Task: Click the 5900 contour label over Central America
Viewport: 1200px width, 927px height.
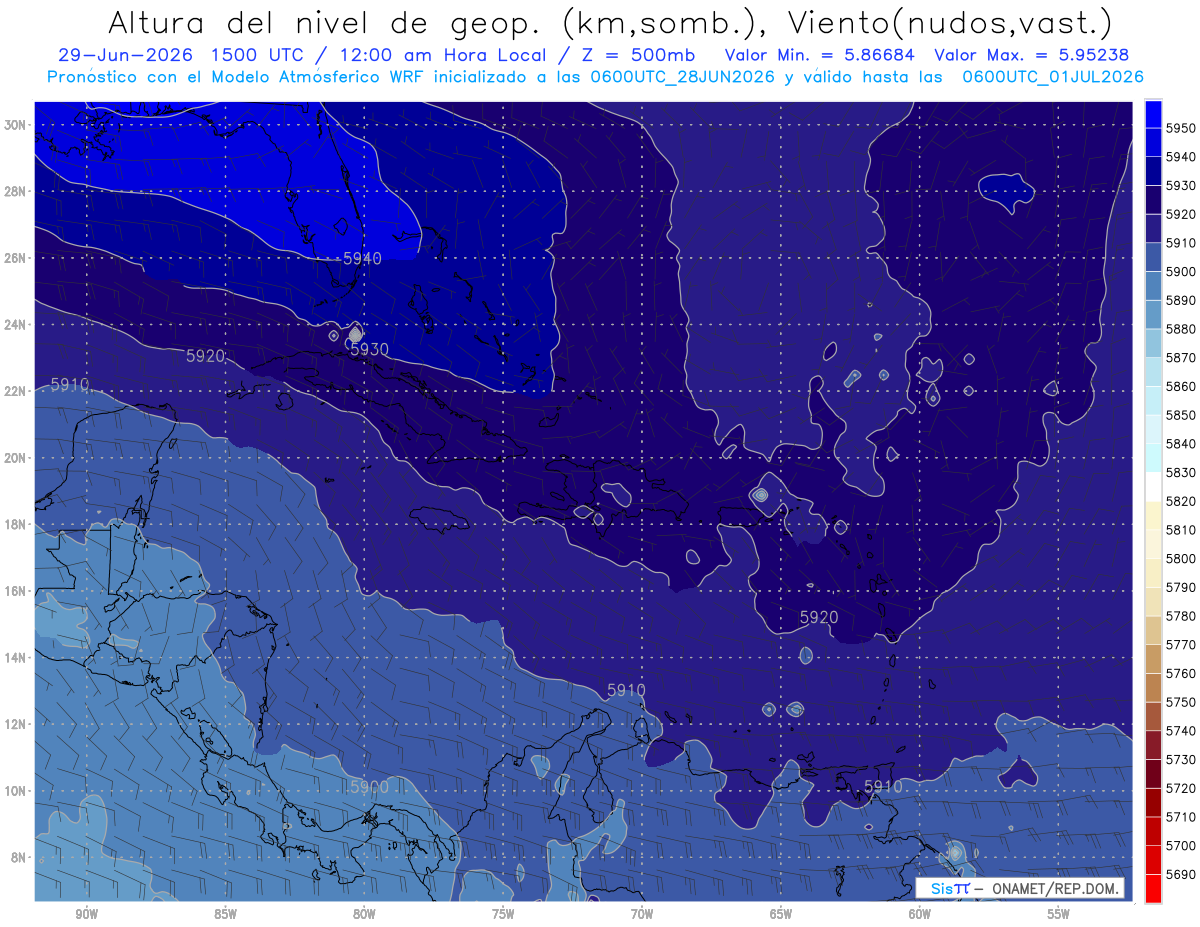Action: click(369, 787)
